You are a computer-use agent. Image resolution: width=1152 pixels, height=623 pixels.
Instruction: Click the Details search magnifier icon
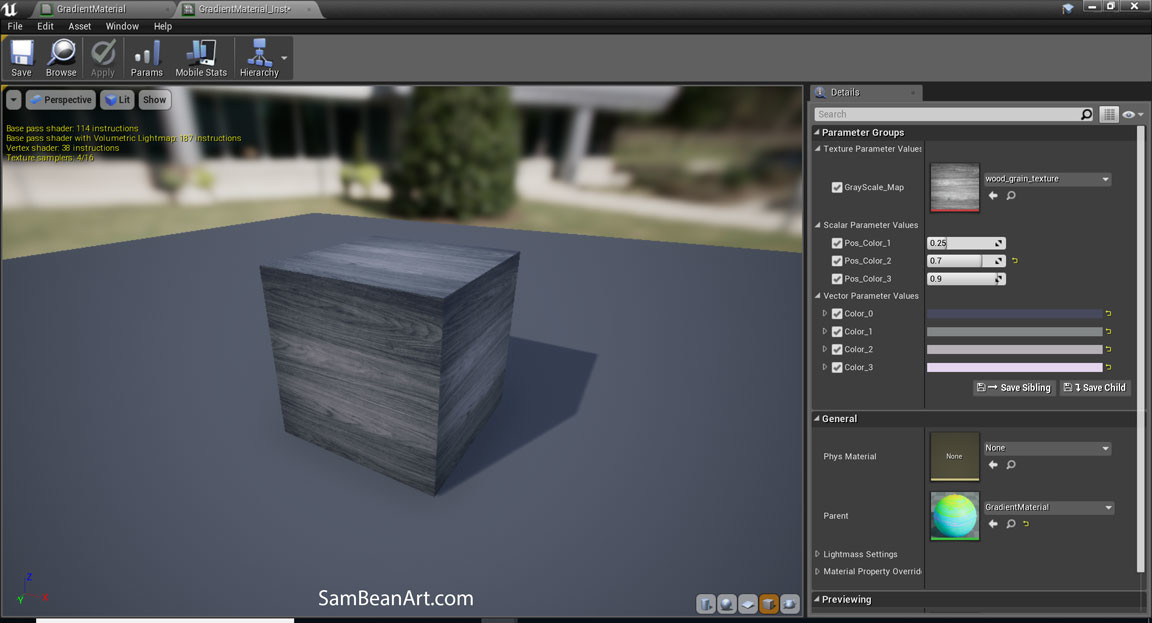coord(1086,114)
